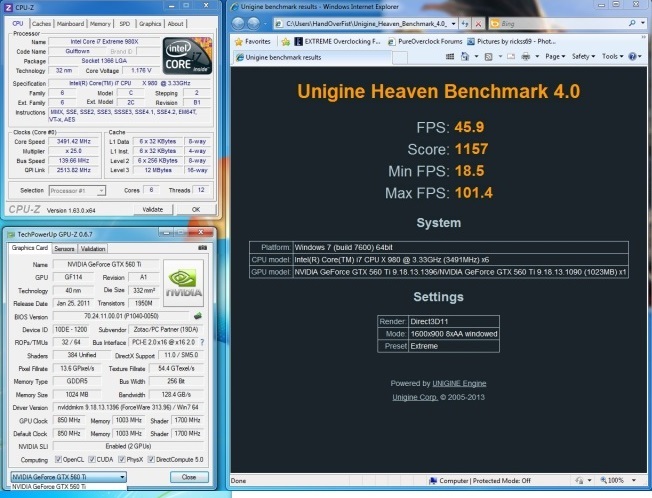Click the RSS feeds icon
This screenshot has width=652, height=498.
coord(489,57)
